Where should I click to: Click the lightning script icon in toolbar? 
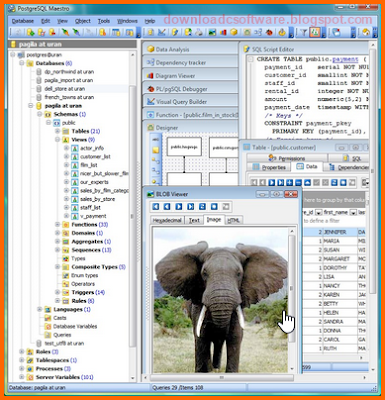click(175, 32)
